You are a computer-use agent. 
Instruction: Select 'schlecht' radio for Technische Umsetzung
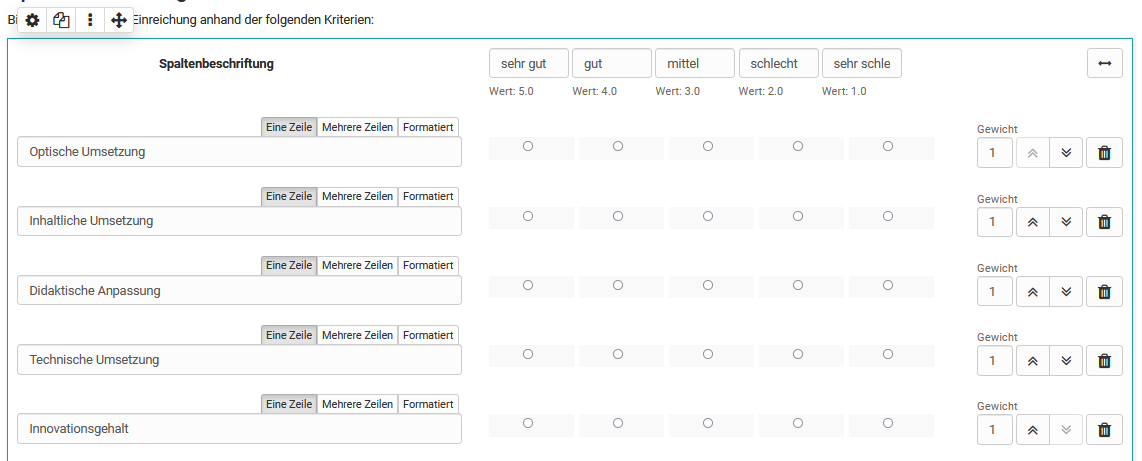point(798,354)
